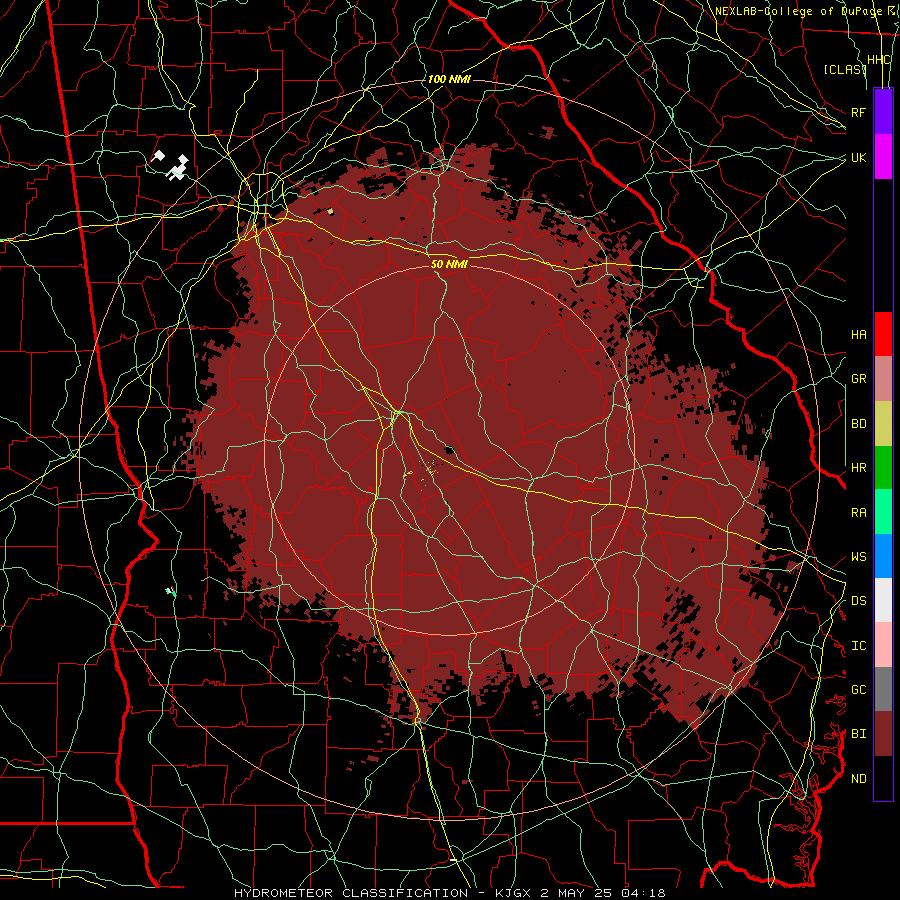Screen dimensions: 900x900
Task: Click the IC legend label
Action: click(x=858, y=646)
